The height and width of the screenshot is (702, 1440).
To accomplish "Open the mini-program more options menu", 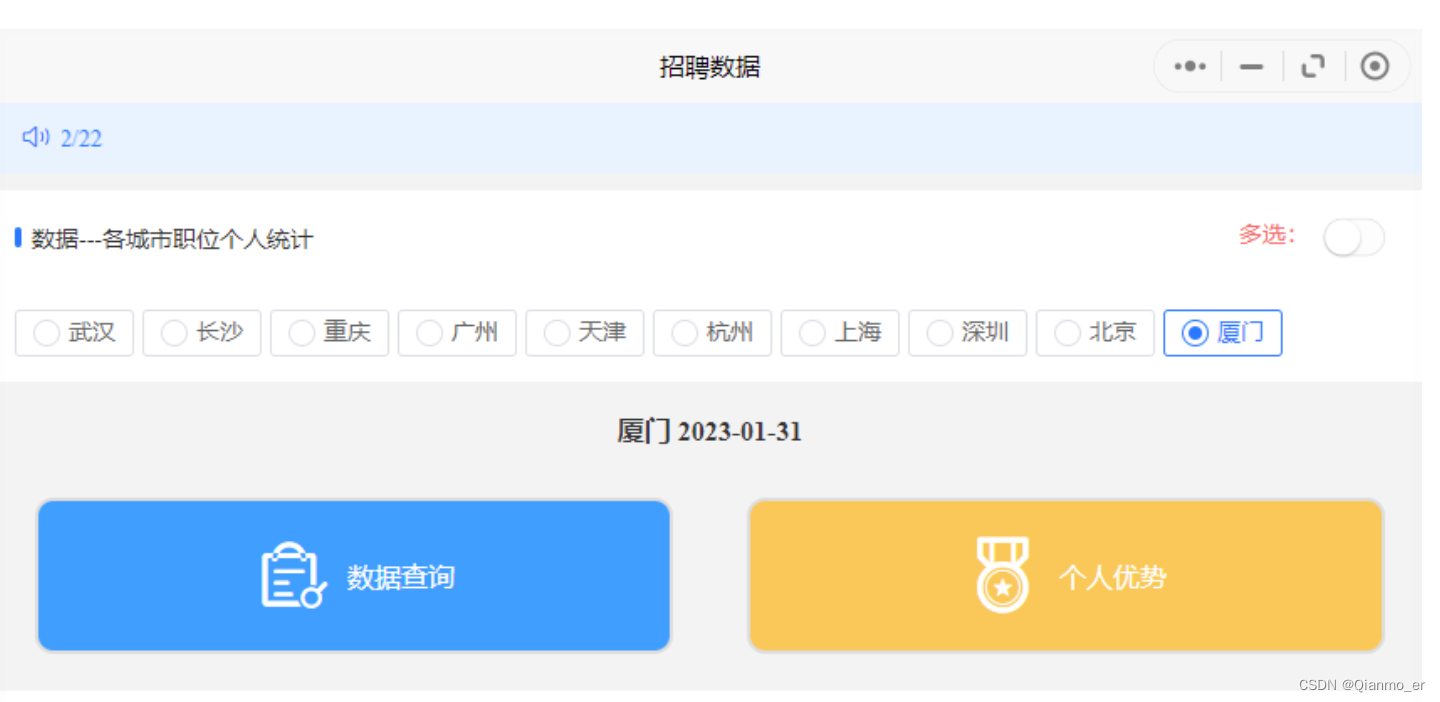I will coord(1189,65).
